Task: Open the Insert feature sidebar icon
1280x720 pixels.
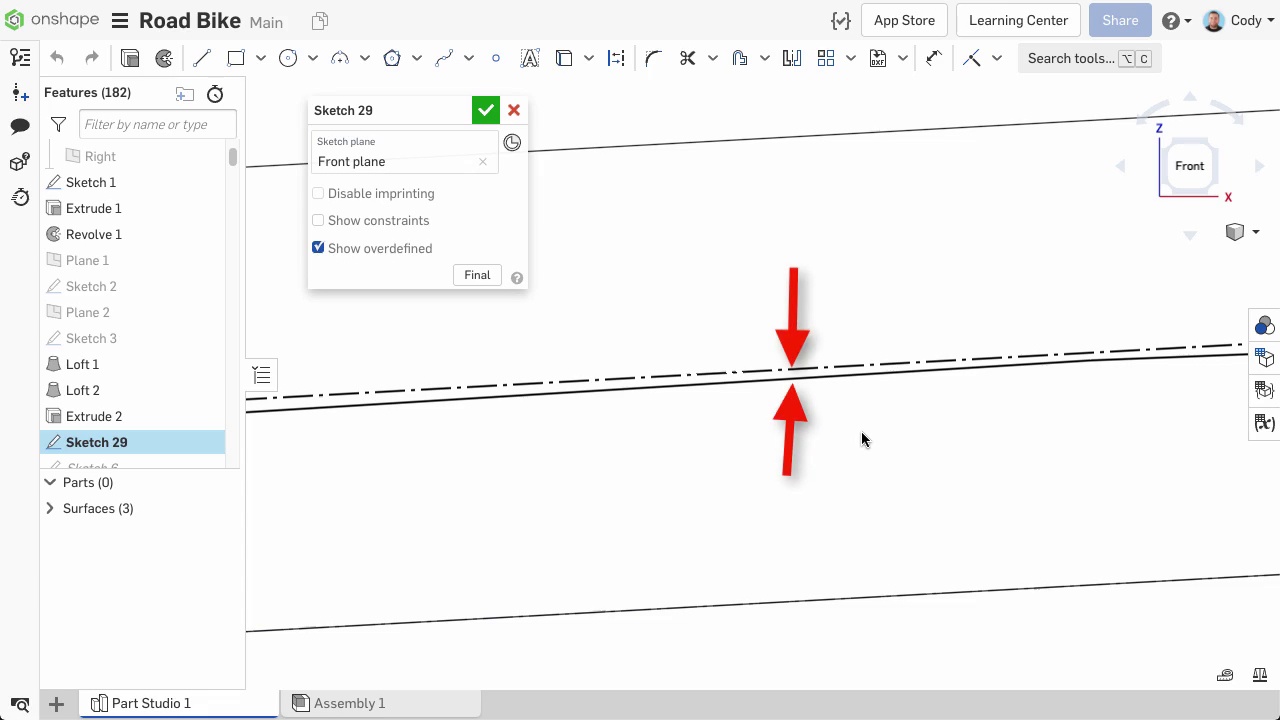Action: [x=19, y=93]
